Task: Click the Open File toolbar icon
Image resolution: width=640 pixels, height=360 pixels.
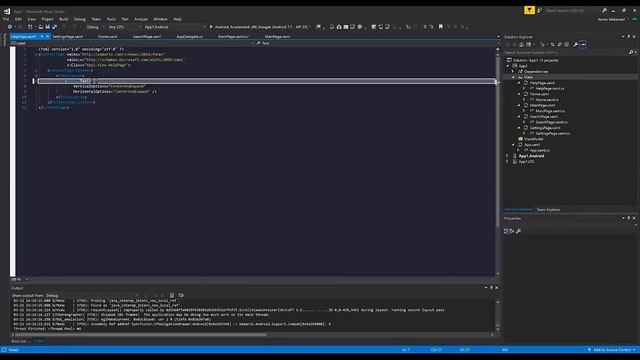Action: point(40,27)
